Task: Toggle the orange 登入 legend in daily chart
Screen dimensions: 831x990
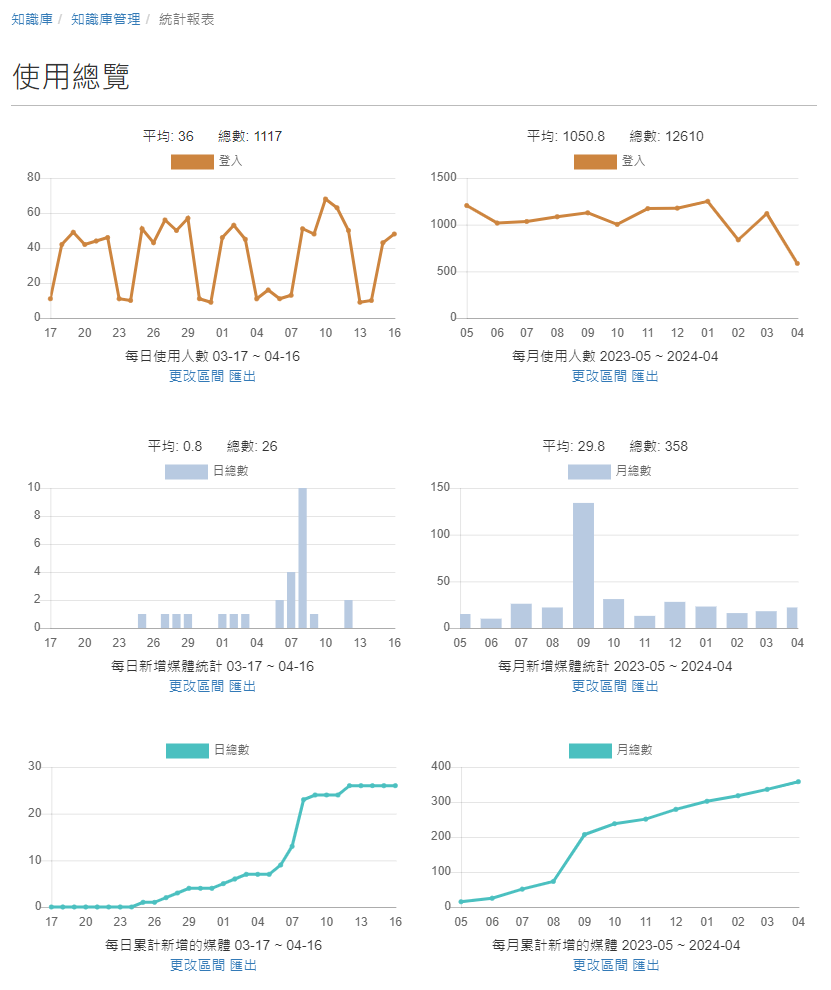Action: tap(206, 162)
